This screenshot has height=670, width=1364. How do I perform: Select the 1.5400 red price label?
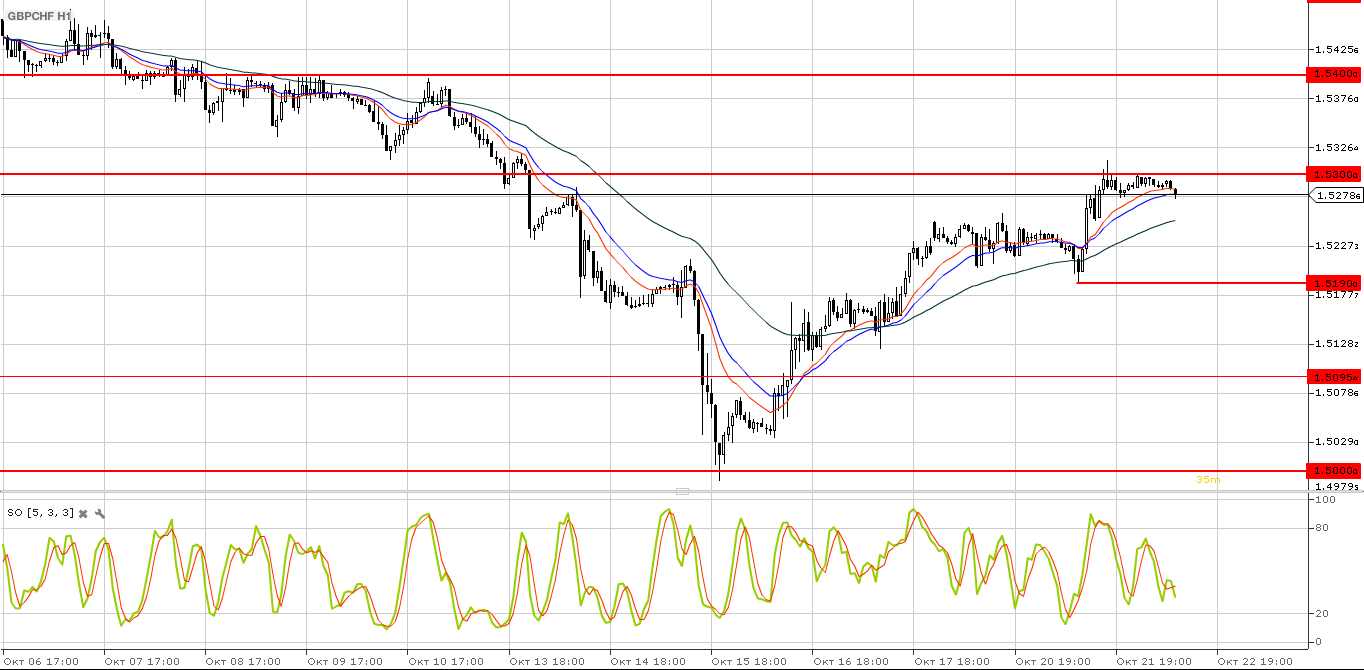[x=1335, y=74]
